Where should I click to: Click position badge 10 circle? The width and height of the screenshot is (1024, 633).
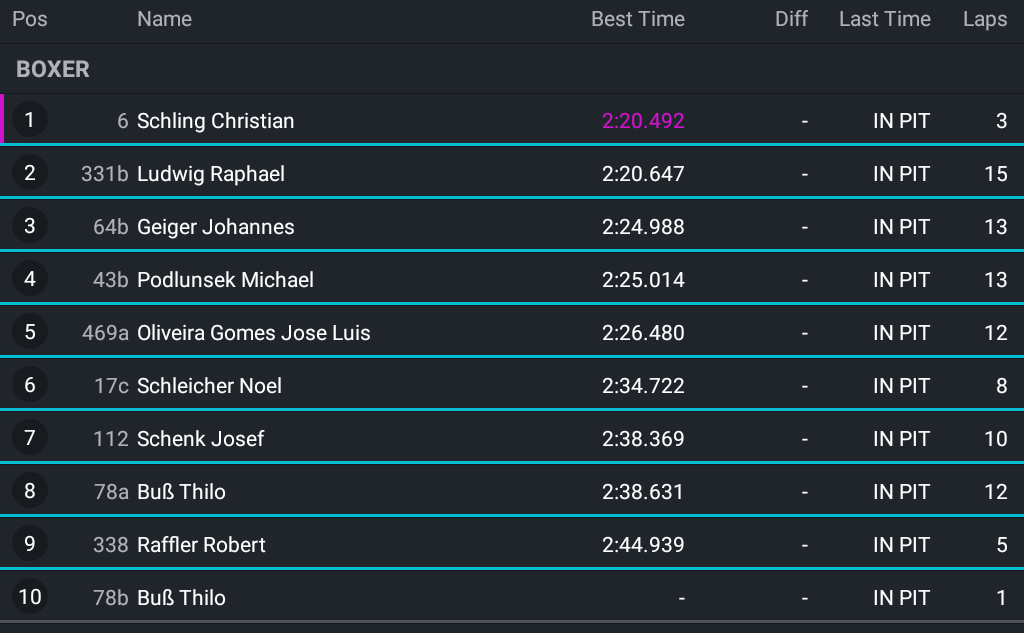[x=29, y=596]
